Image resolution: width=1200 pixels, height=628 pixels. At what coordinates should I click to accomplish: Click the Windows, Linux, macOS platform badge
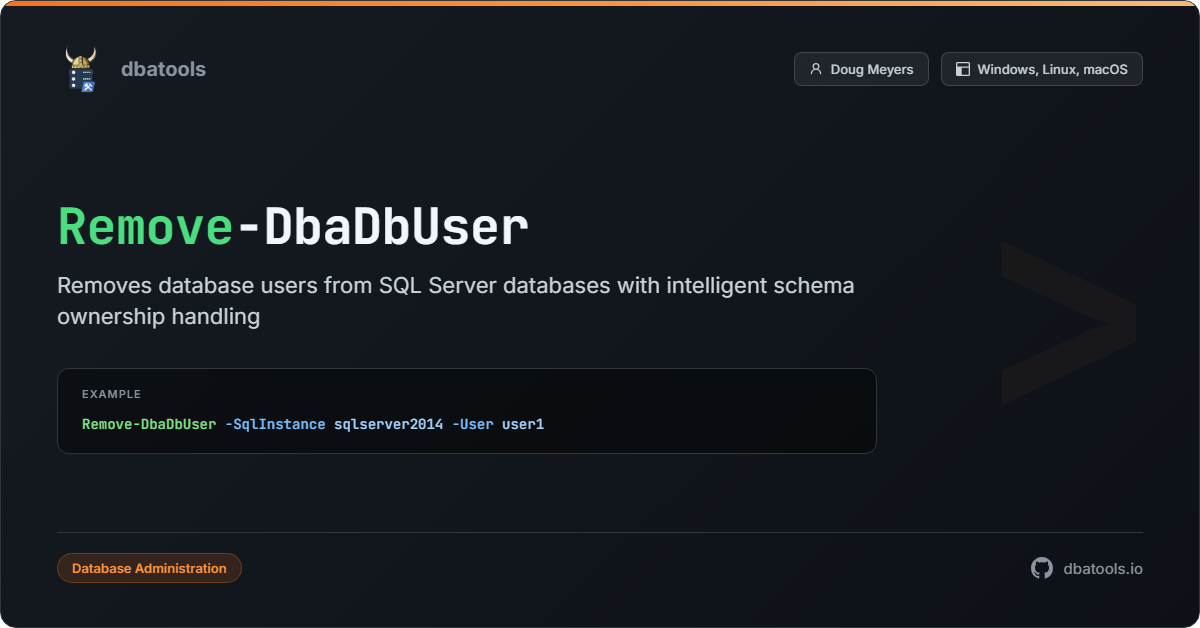(1041, 70)
